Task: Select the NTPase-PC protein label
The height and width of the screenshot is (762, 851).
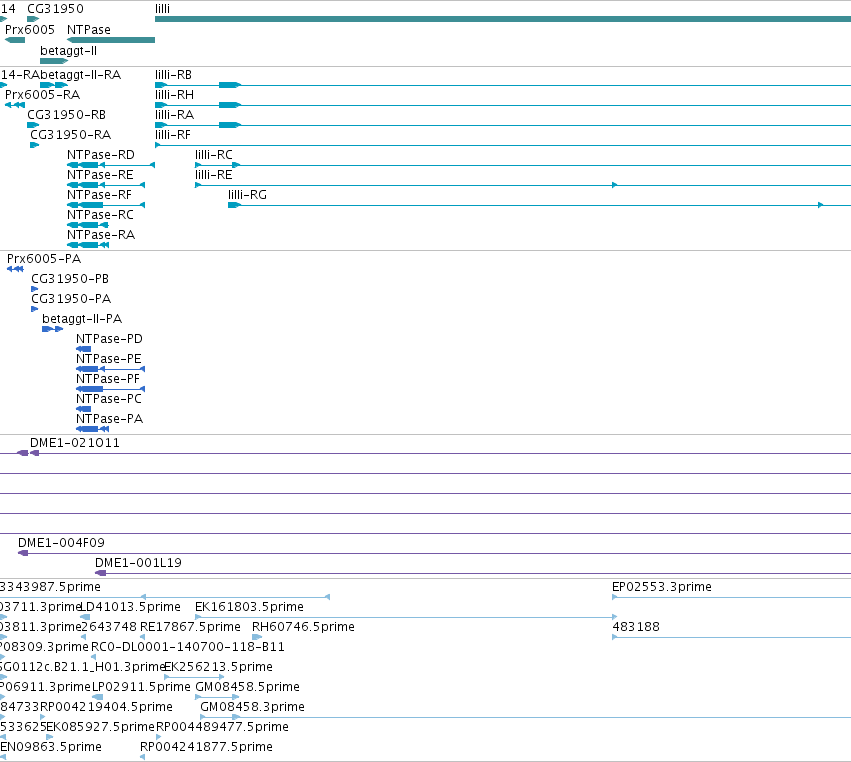Action: [x=109, y=399]
